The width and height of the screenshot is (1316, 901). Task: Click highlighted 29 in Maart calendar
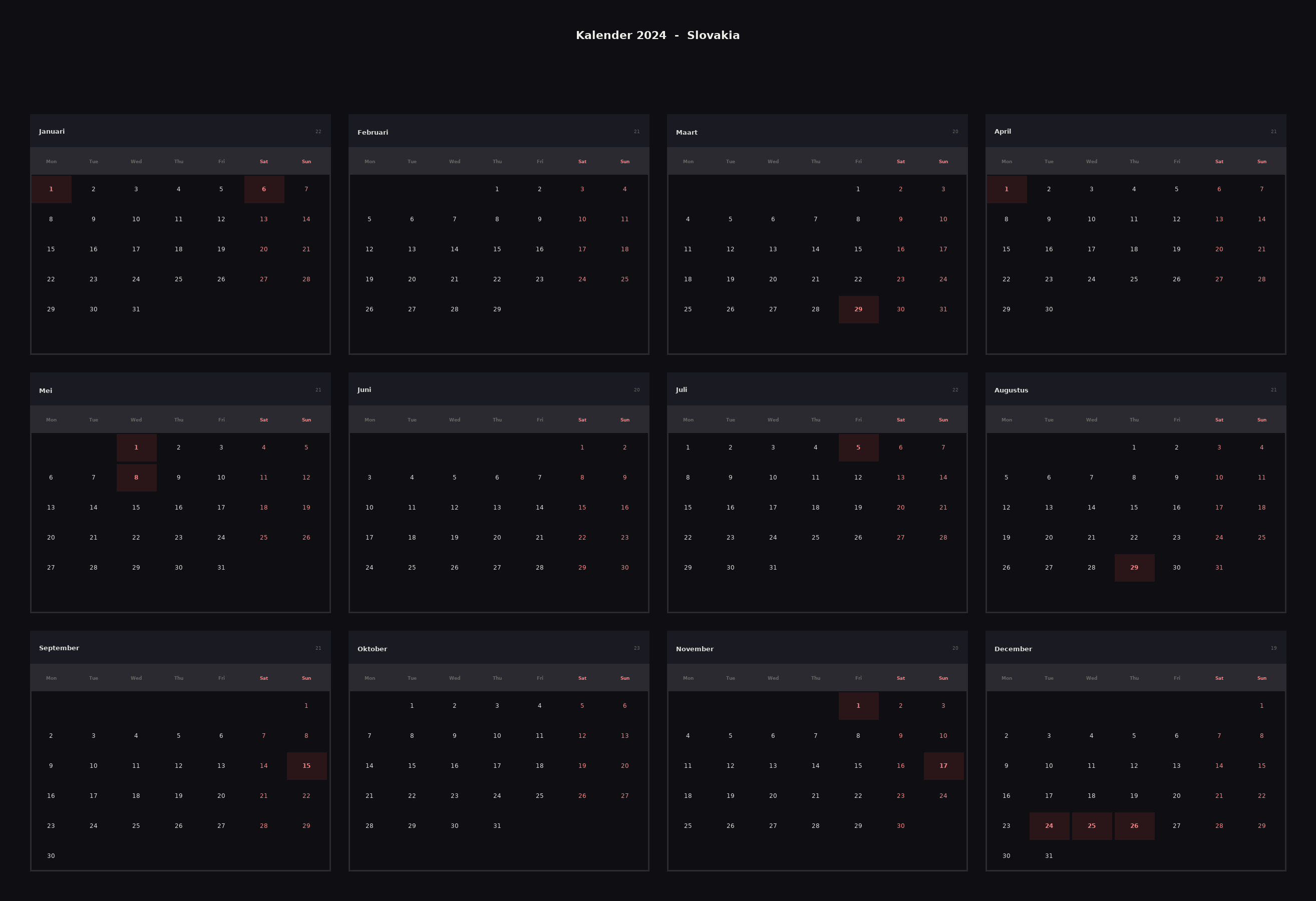coord(858,309)
